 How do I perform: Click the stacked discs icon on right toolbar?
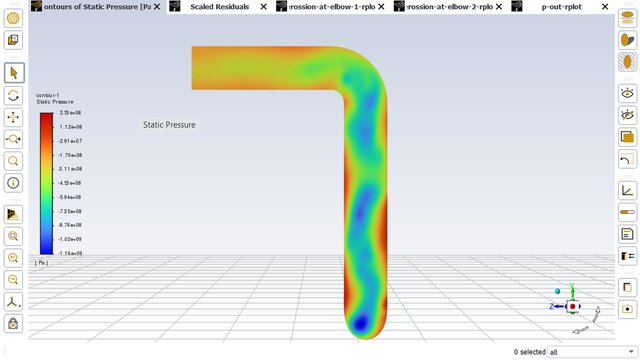pos(627,18)
